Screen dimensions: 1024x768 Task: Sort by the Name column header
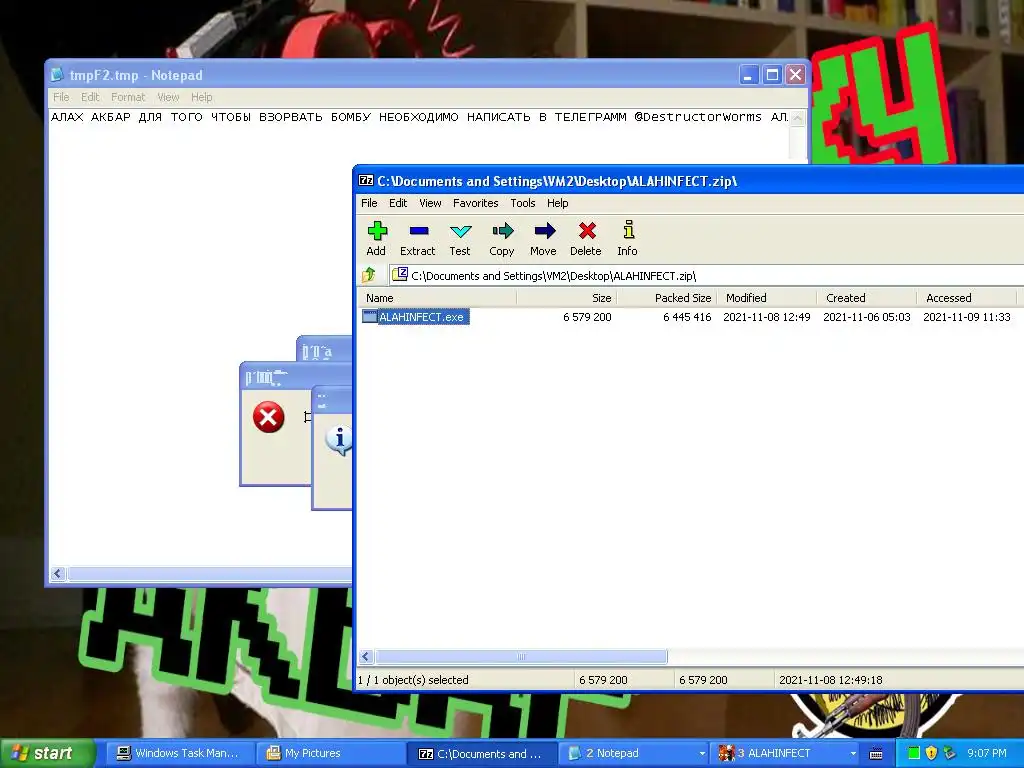(437, 298)
